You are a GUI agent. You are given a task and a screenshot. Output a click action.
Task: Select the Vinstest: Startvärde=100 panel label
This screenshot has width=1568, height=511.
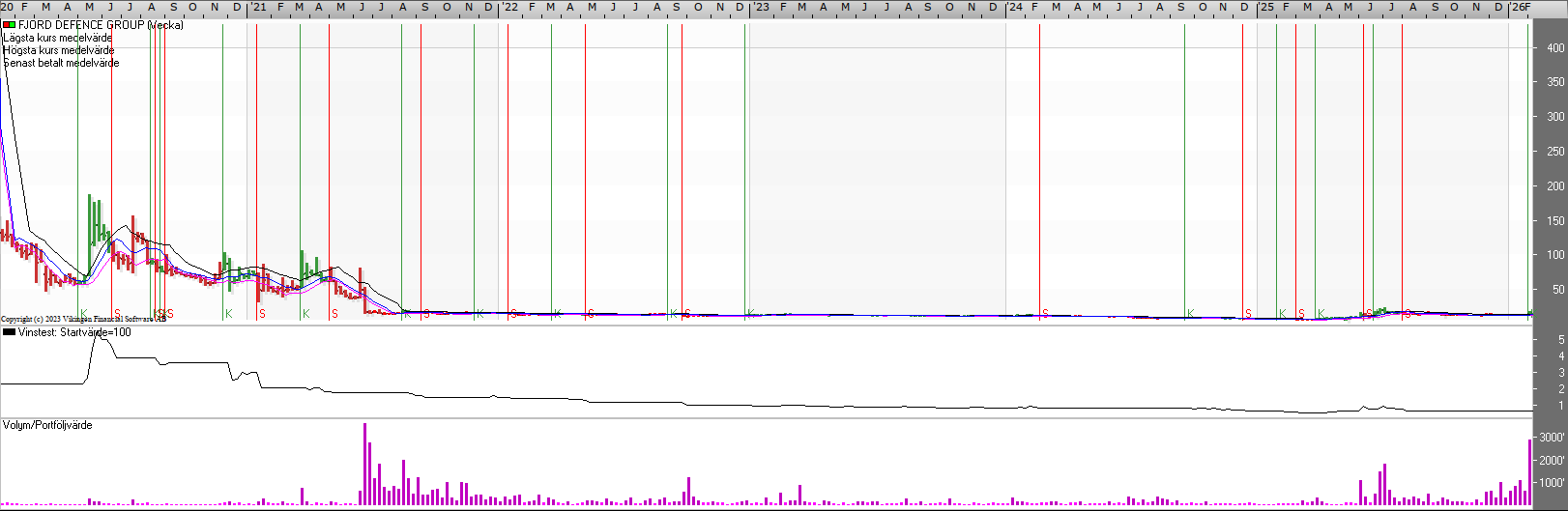point(74,332)
